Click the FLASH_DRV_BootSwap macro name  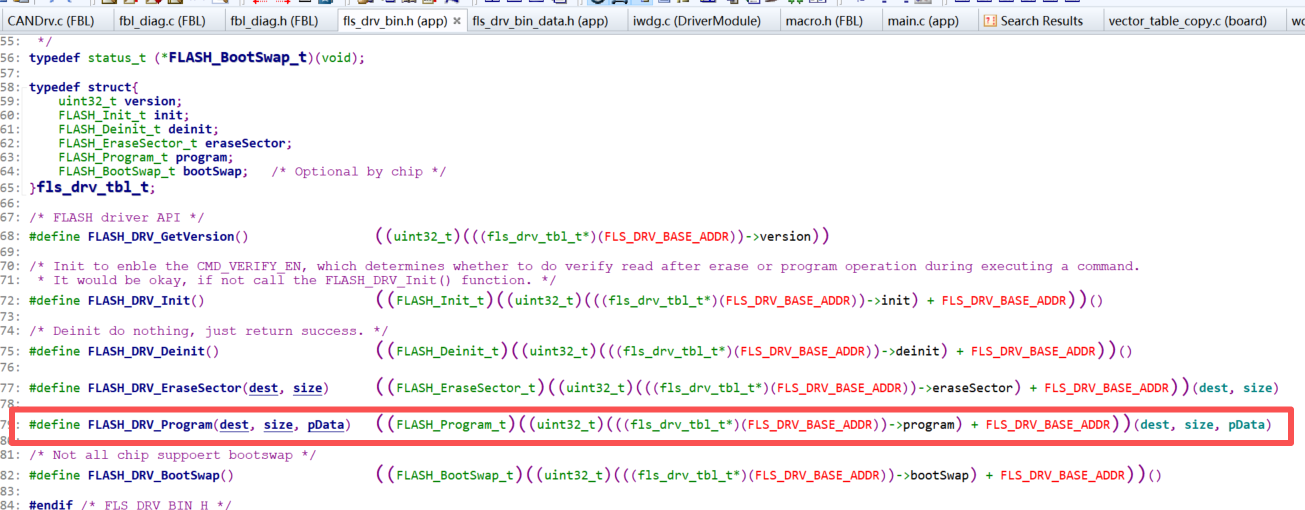pos(153,476)
